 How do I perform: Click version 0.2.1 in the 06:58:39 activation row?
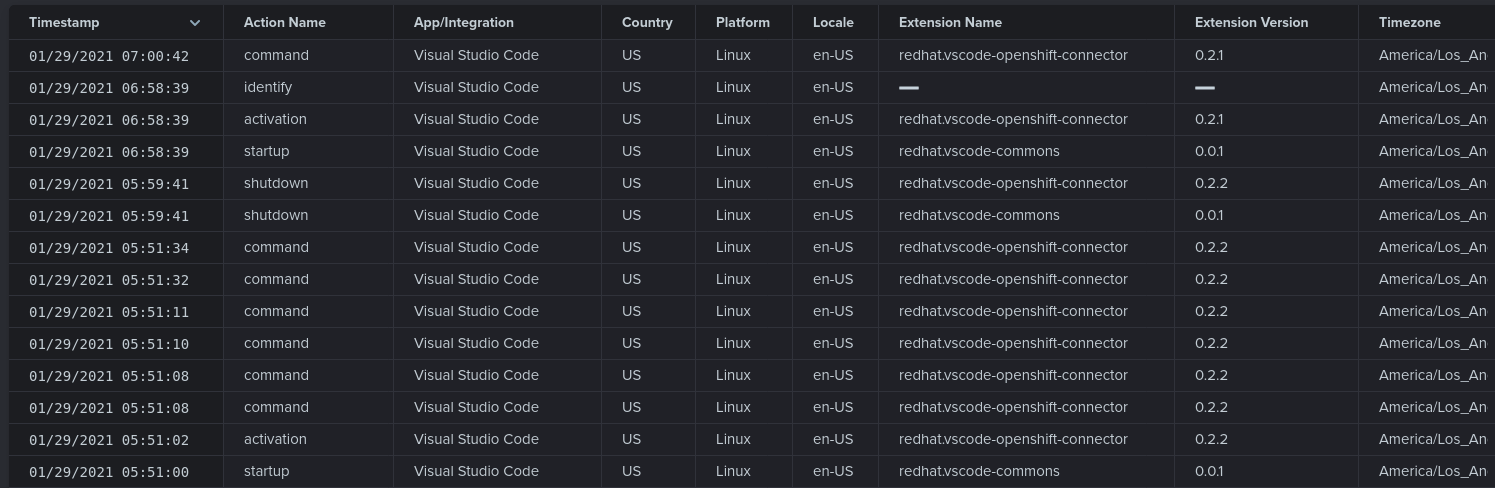[x=1209, y=119]
